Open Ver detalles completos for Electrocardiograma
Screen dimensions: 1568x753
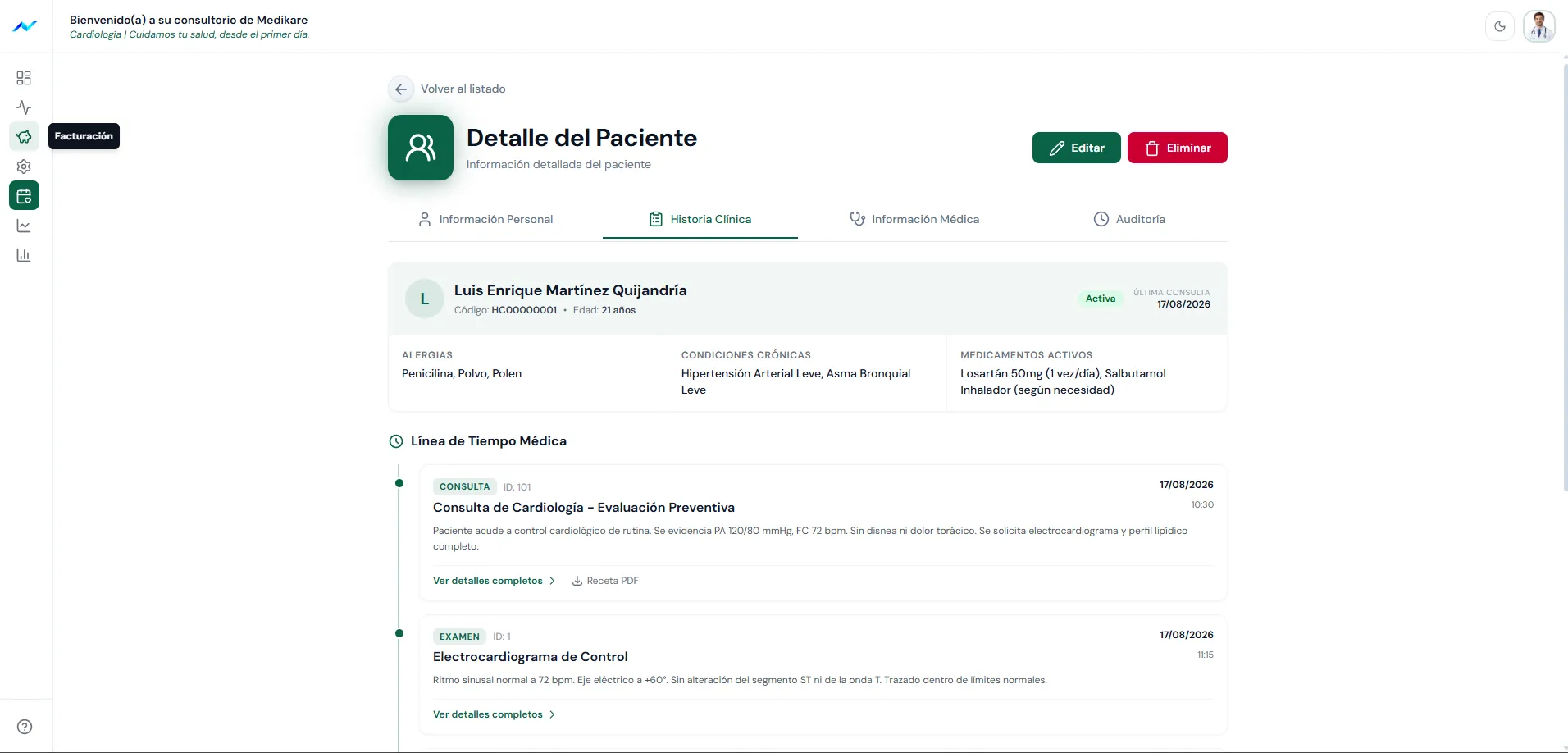[495, 714]
